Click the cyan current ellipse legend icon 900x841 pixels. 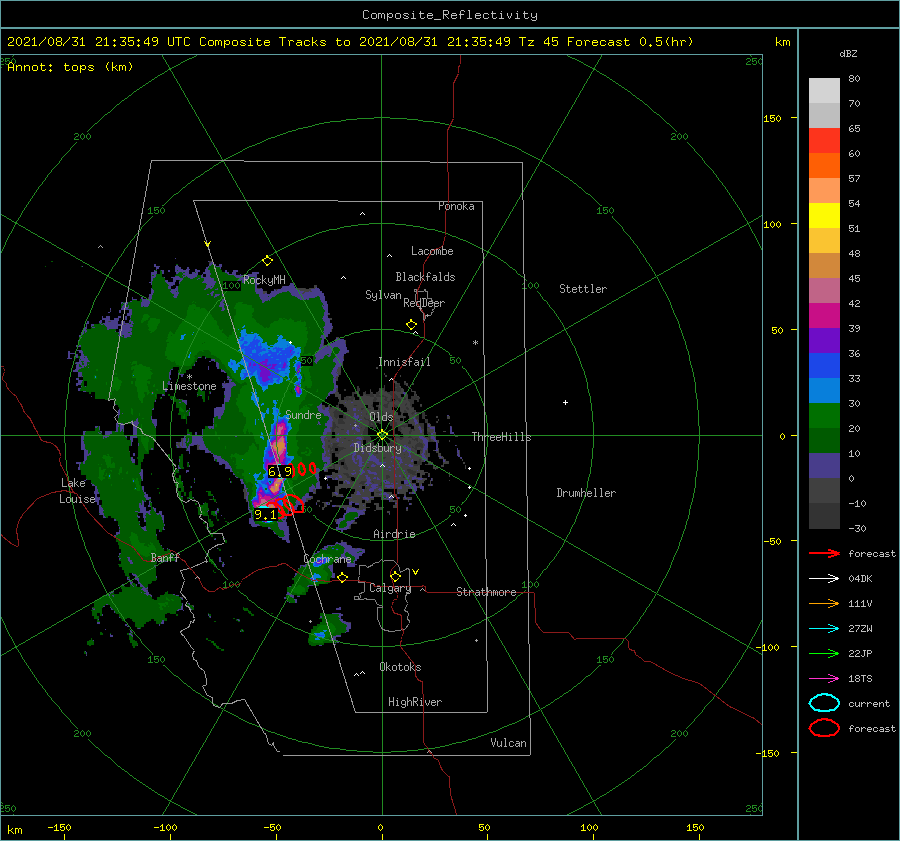(x=824, y=703)
